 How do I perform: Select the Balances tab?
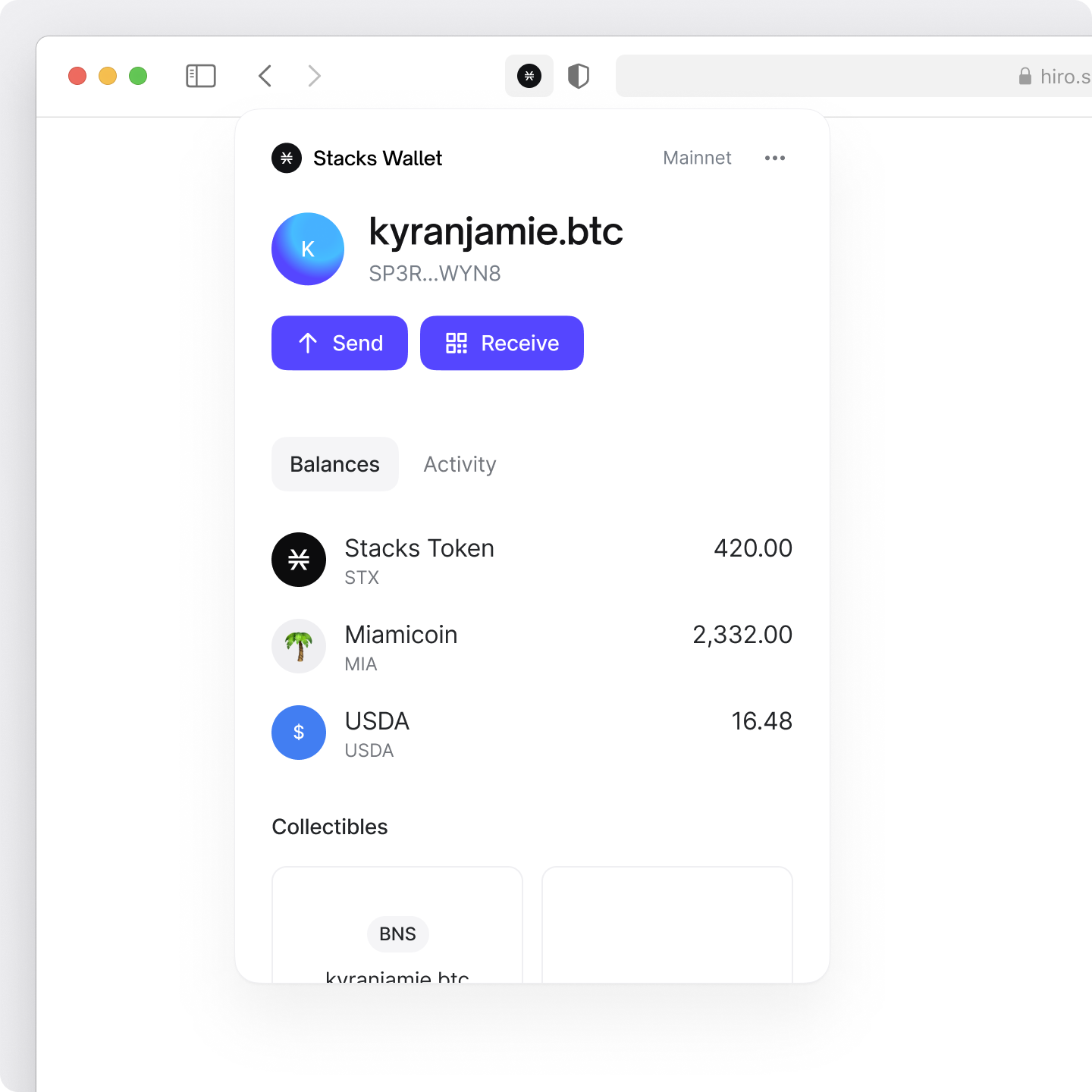[x=335, y=464]
